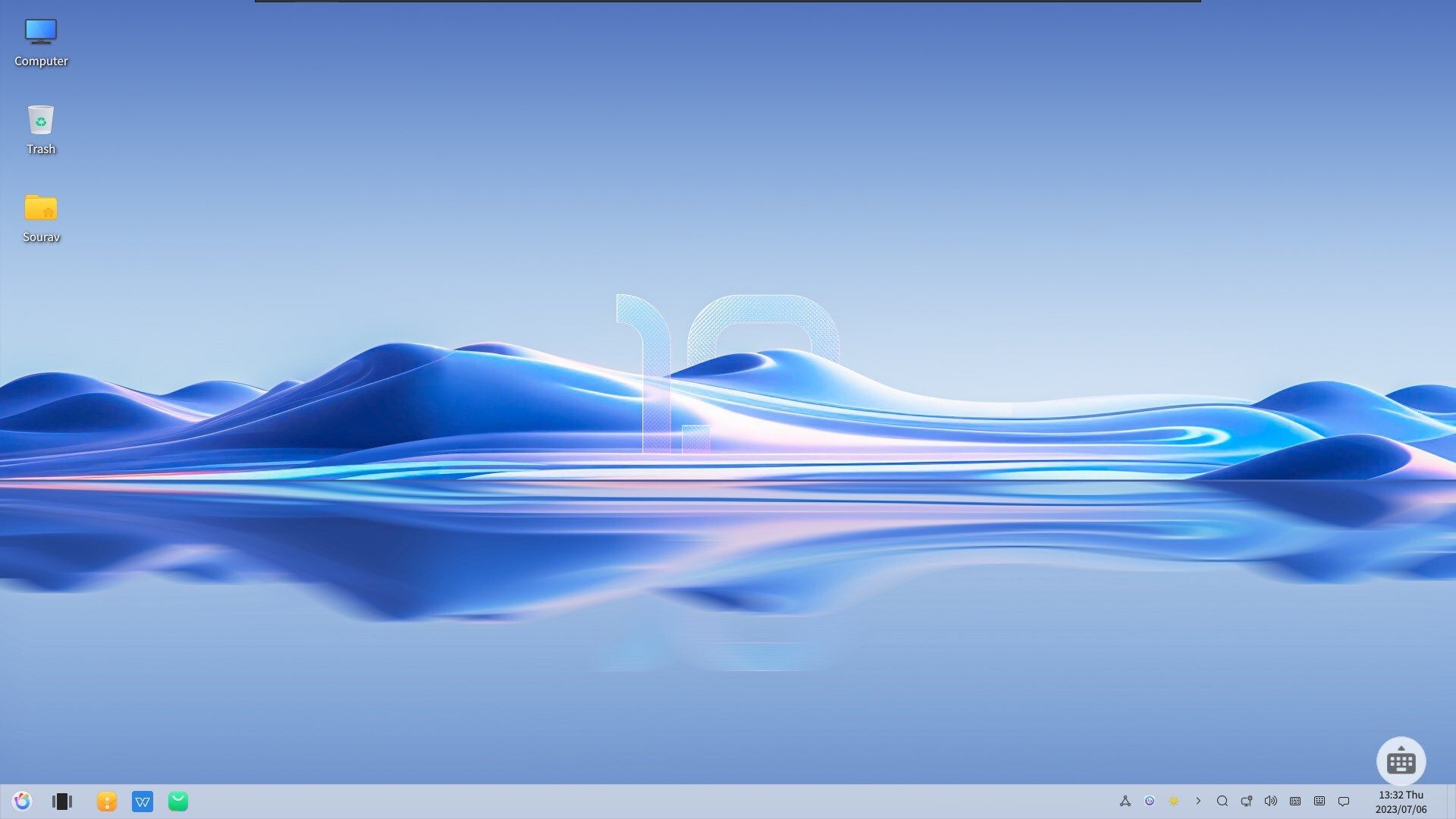Launch WPS Office from the dock
The height and width of the screenshot is (819, 1456).
(143, 801)
